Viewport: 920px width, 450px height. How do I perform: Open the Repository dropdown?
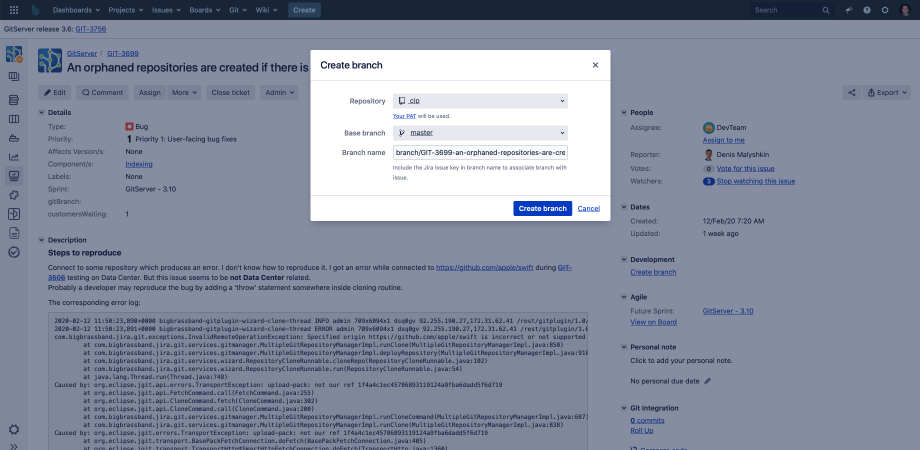[480, 101]
